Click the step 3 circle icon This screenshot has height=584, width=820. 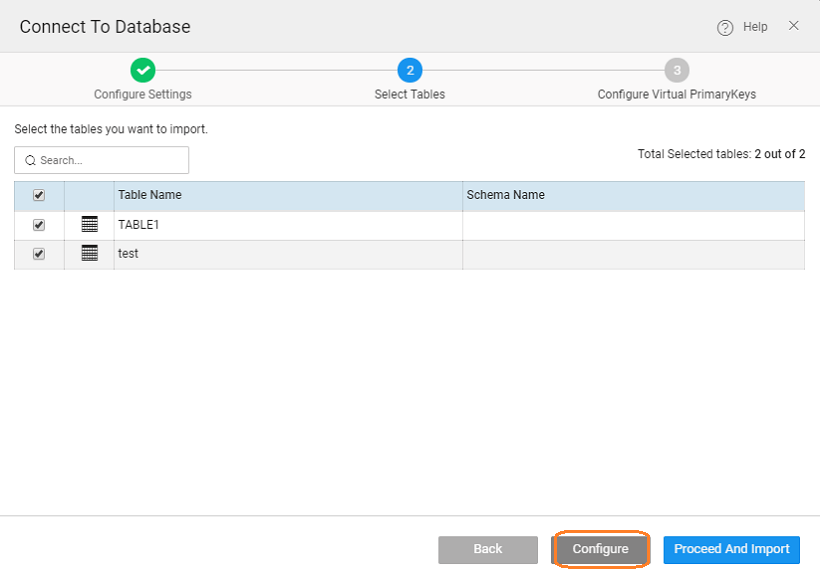click(677, 70)
